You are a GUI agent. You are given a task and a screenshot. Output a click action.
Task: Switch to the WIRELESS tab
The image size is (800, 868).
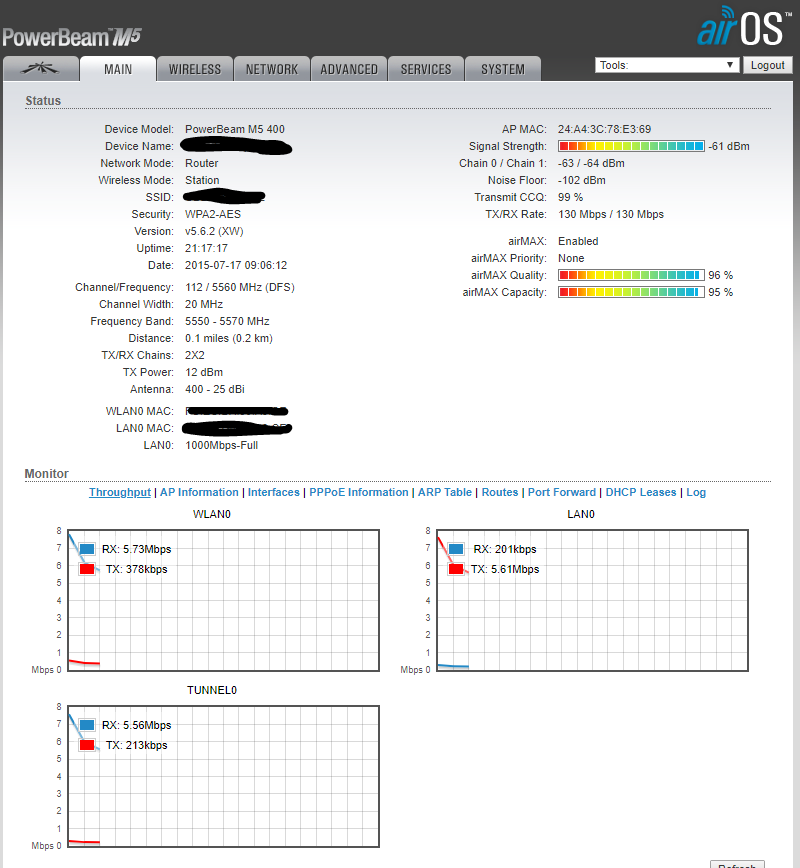[195, 69]
